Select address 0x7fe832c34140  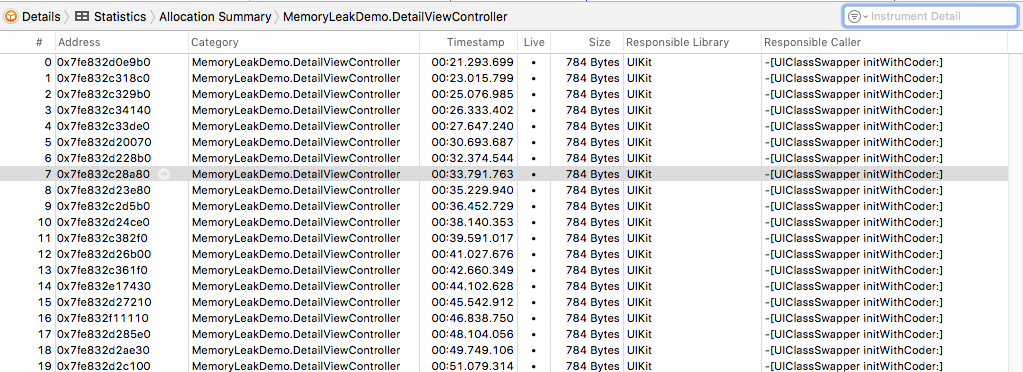click(104, 110)
